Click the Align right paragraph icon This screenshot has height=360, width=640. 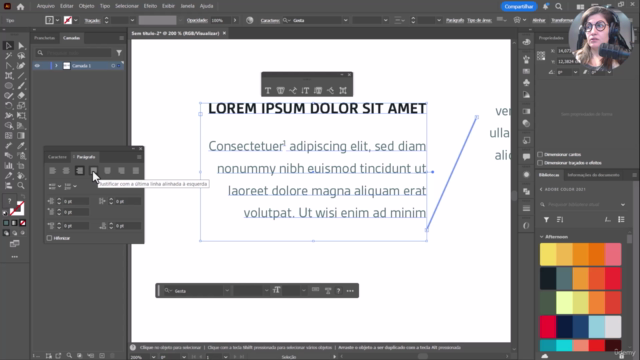(80, 171)
